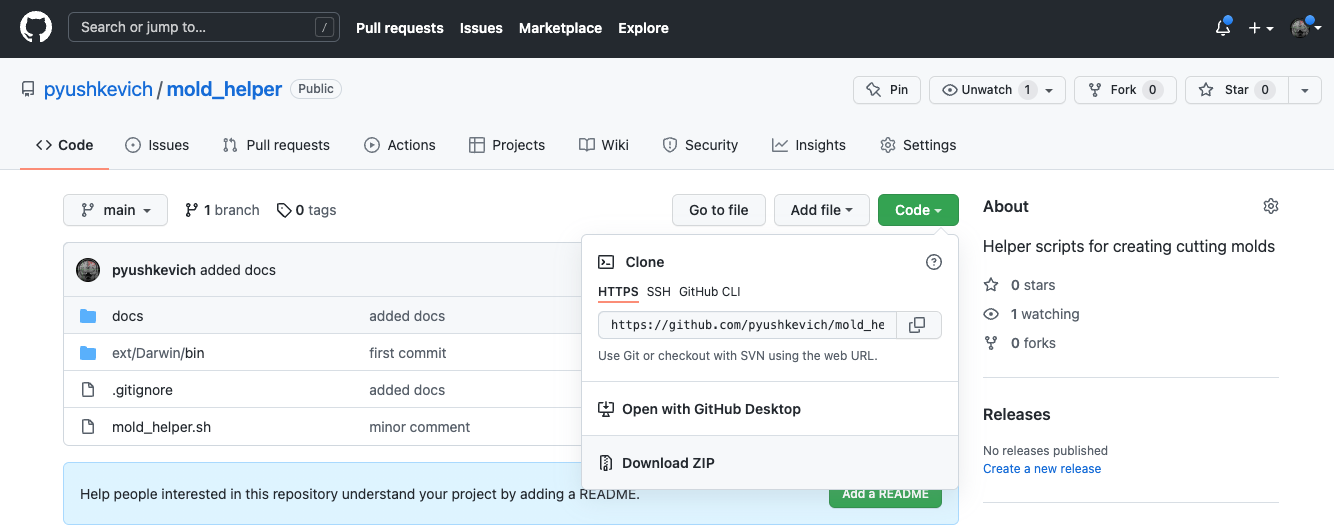The image size is (1334, 528).
Task: Open the docs folder
Action: [x=128, y=316]
